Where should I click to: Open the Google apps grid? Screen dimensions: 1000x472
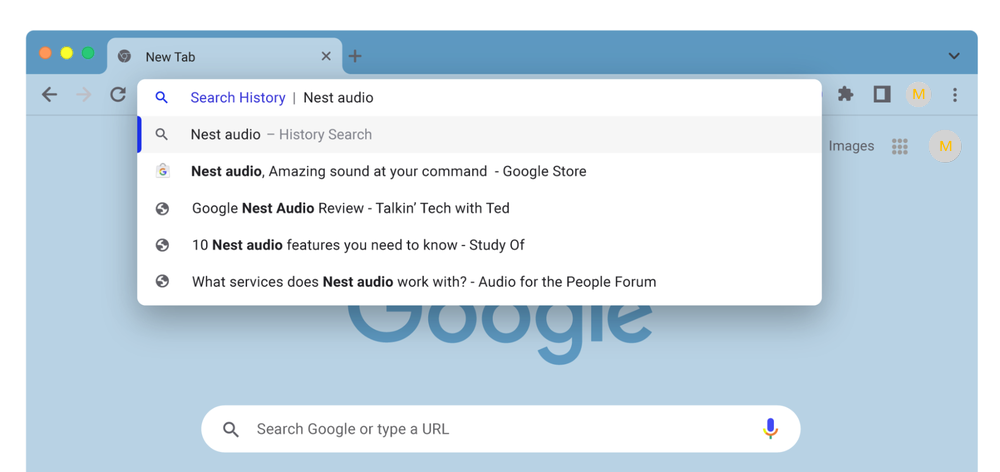pyautogui.click(x=900, y=146)
